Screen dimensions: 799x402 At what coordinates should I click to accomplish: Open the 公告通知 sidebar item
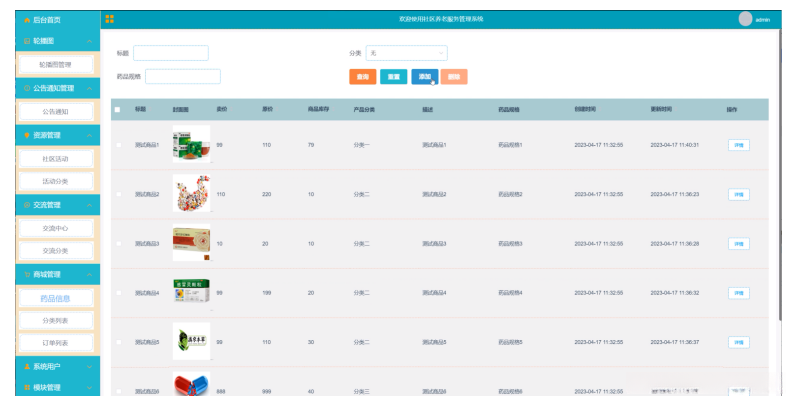tap(56, 112)
